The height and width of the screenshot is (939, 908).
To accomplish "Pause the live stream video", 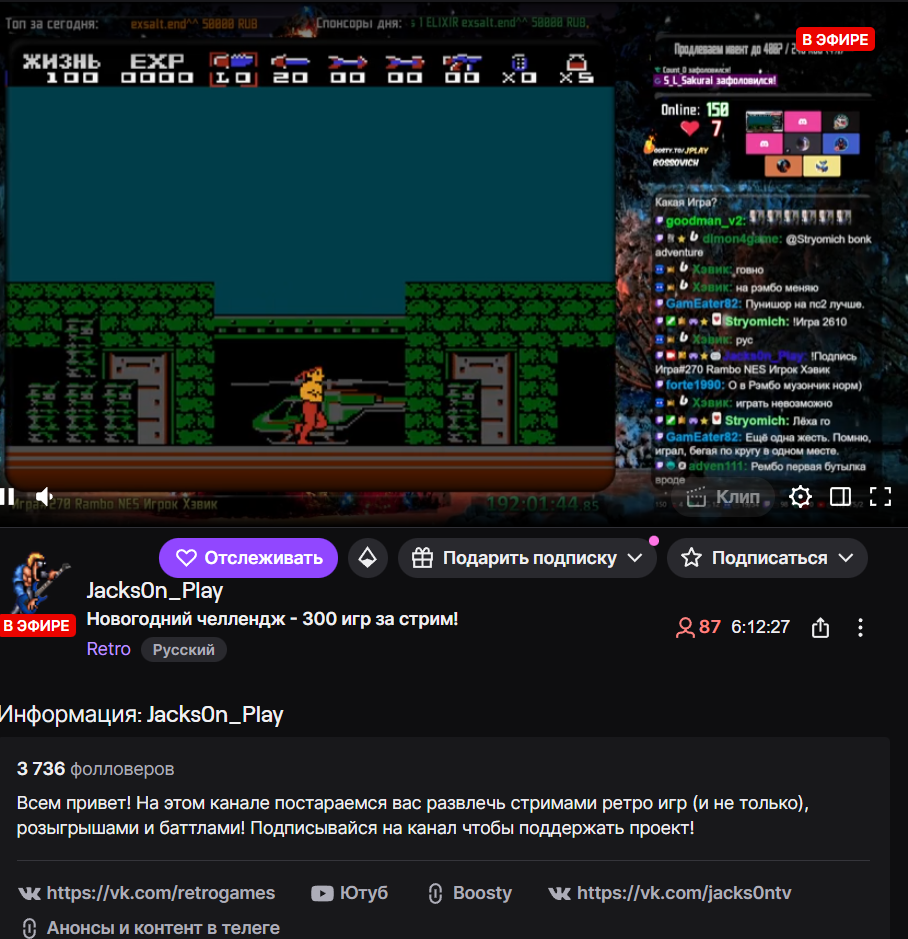I will (x=7, y=496).
